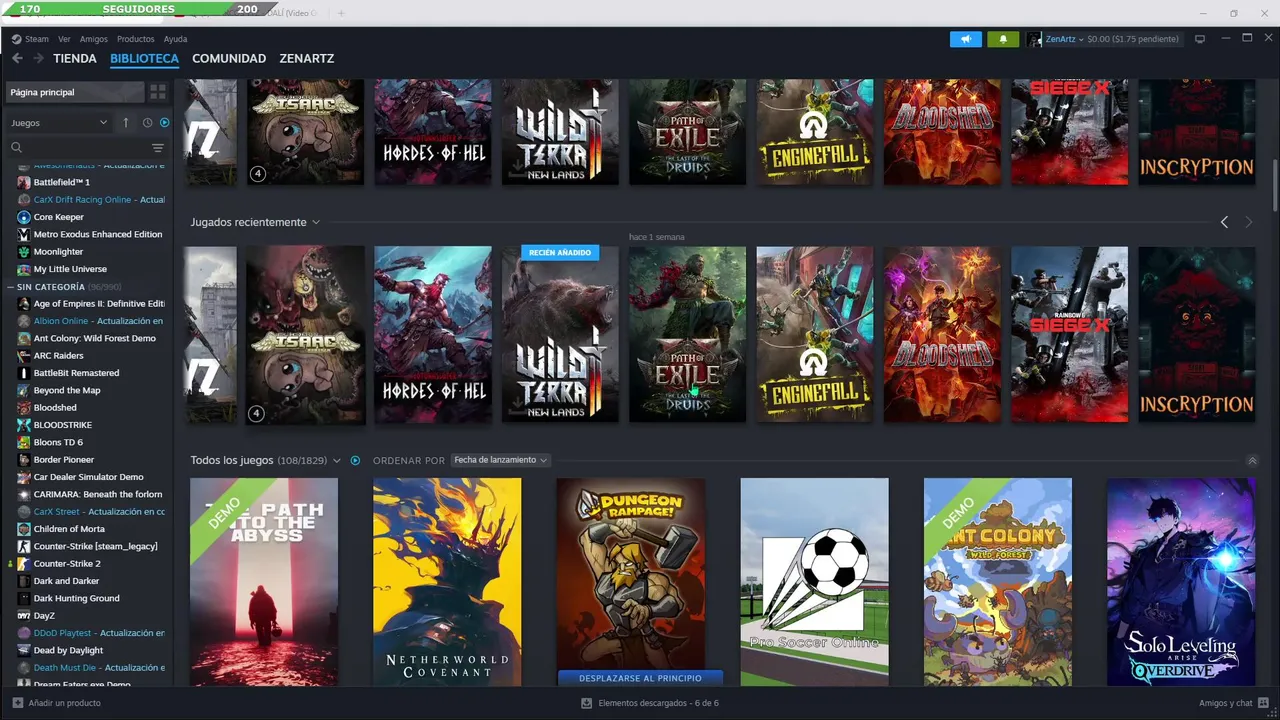The image size is (1280, 720).
Task: Open The Path Into The Abyss demo cover
Action: tap(264, 582)
